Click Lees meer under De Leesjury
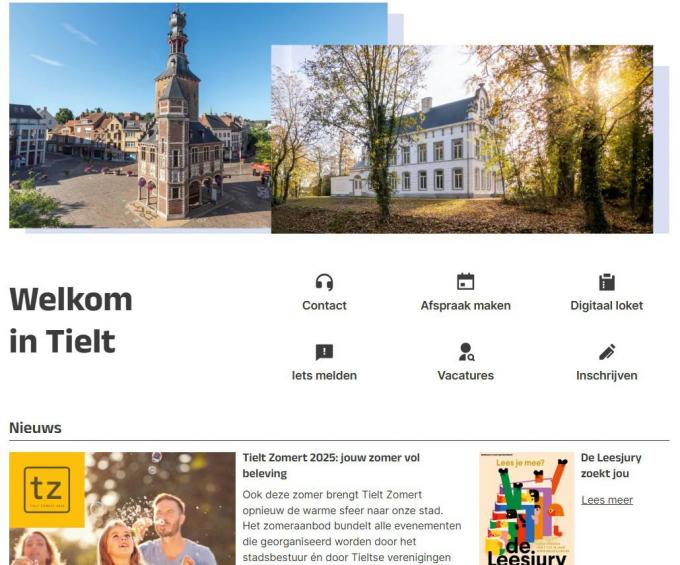Screen dimensions: 680x565 [x=607, y=500]
